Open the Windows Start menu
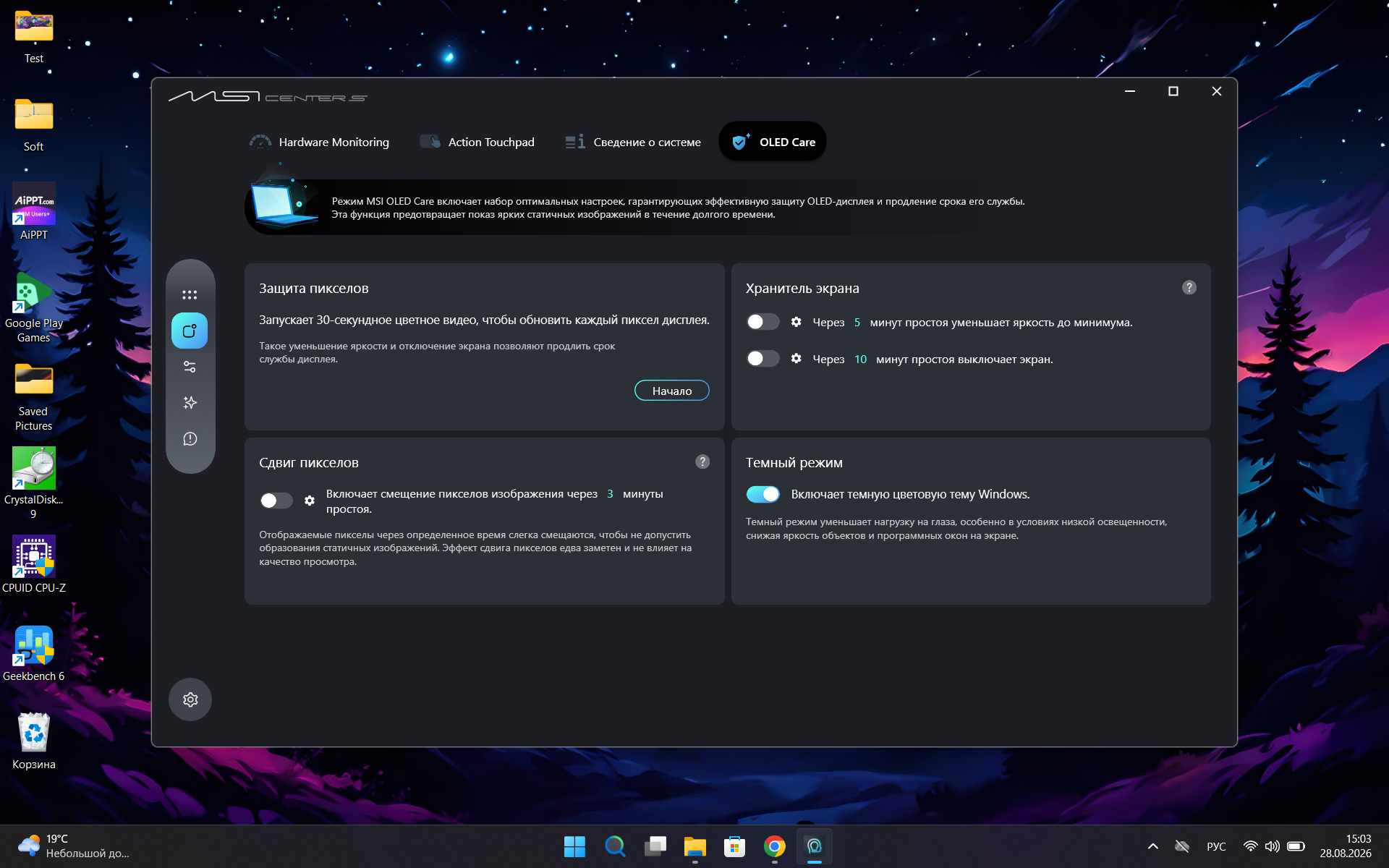The width and height of the screenshot is (1389, 868). click(574, 846)
